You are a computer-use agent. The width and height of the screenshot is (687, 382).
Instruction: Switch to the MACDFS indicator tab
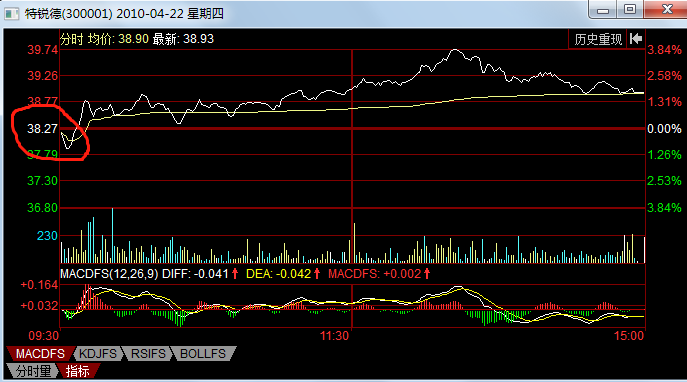(x=40, y=354)
